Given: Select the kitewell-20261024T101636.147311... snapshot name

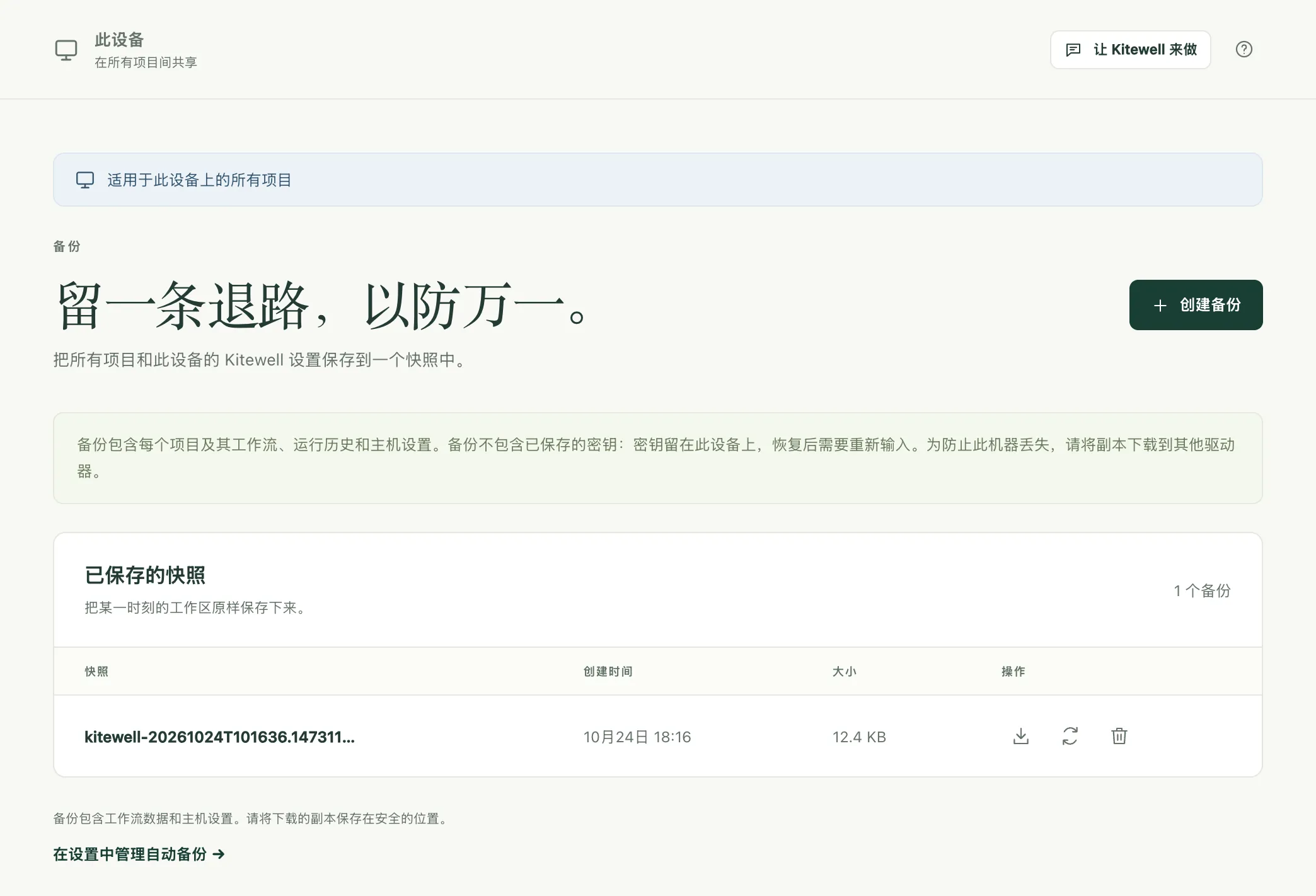Looking at the screenshot, I should pos(220,737).
